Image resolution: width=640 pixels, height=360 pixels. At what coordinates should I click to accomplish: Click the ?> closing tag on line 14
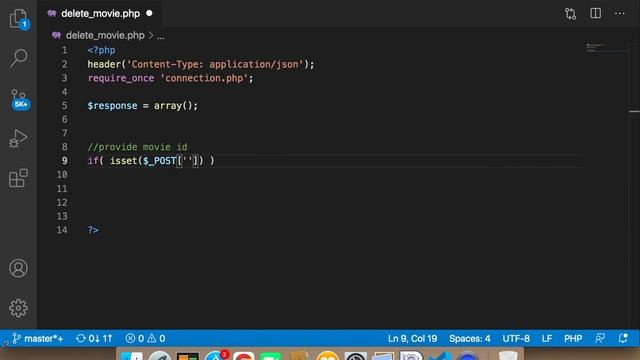click(x=93, y=230)
